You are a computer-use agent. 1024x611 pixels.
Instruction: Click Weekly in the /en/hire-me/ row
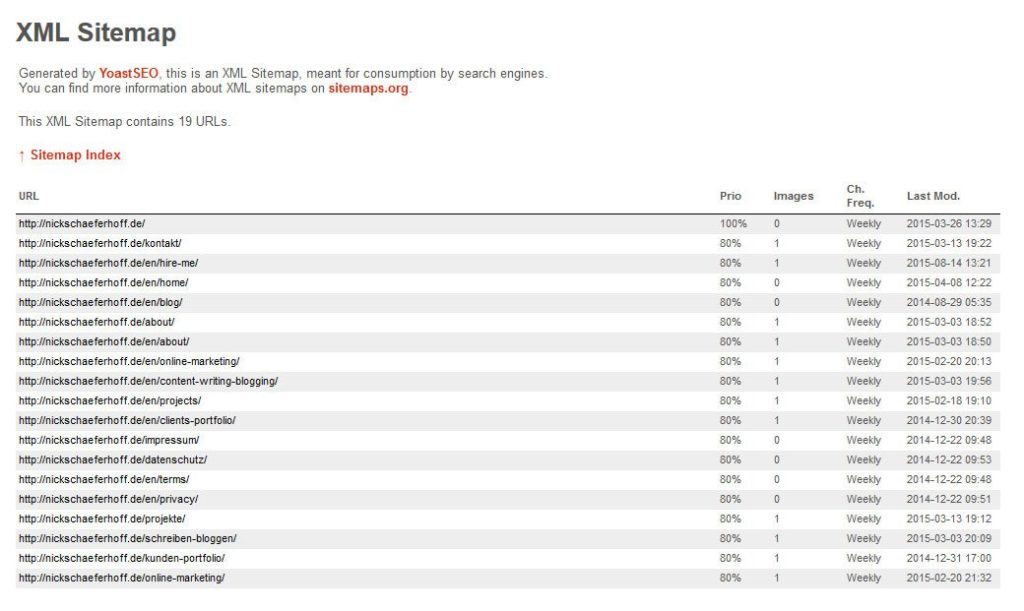click(x=863, y=263)
